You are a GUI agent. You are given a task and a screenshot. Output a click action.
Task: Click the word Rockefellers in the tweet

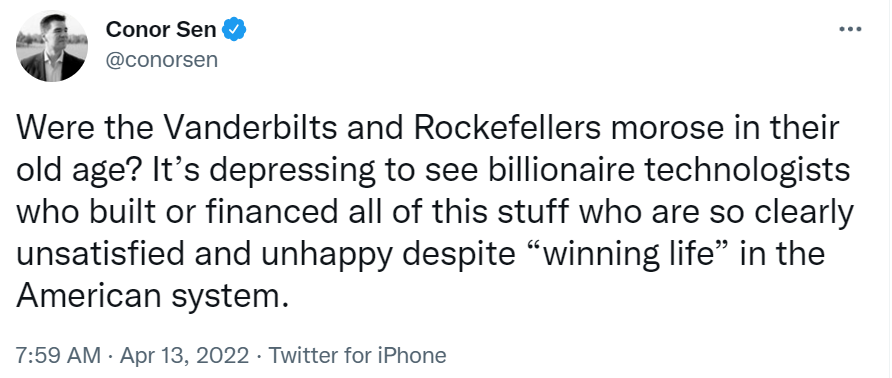(x=507, y=129)
